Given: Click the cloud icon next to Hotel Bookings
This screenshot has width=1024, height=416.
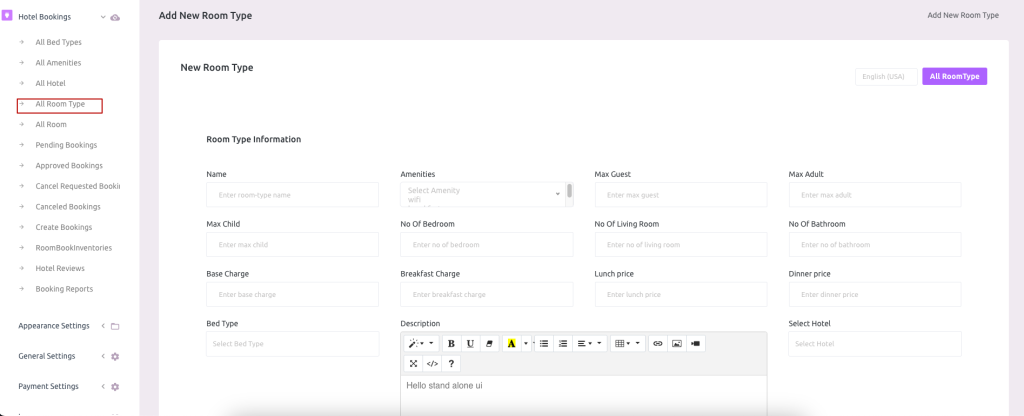Looking at the screenshot, I should pyautogui.click(x=115, y=17).
